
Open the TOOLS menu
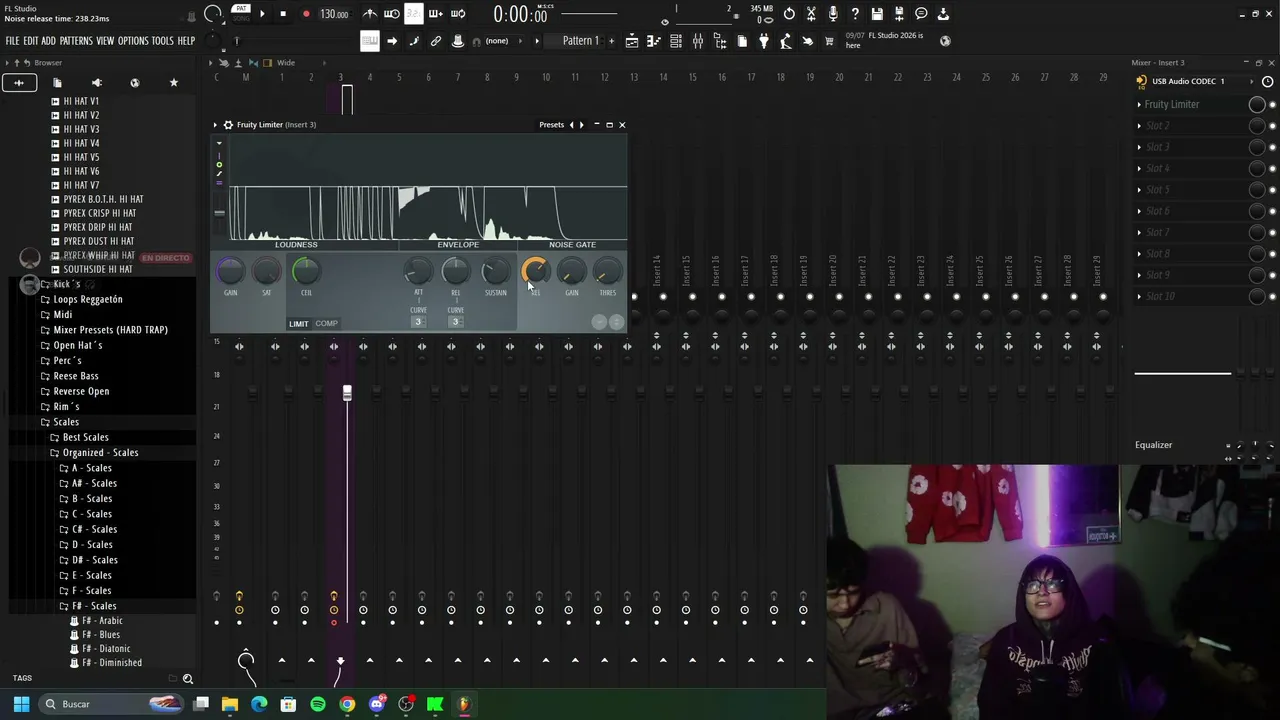coord(163,41)
